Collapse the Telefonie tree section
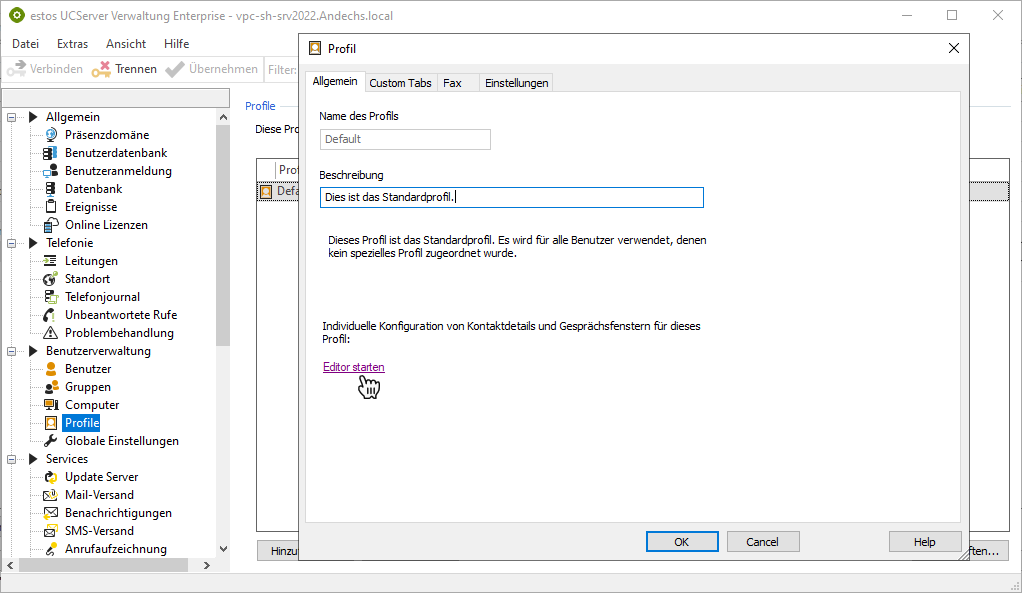The height and width of the screenshot is (593, 1022). (x=12, y=243)
